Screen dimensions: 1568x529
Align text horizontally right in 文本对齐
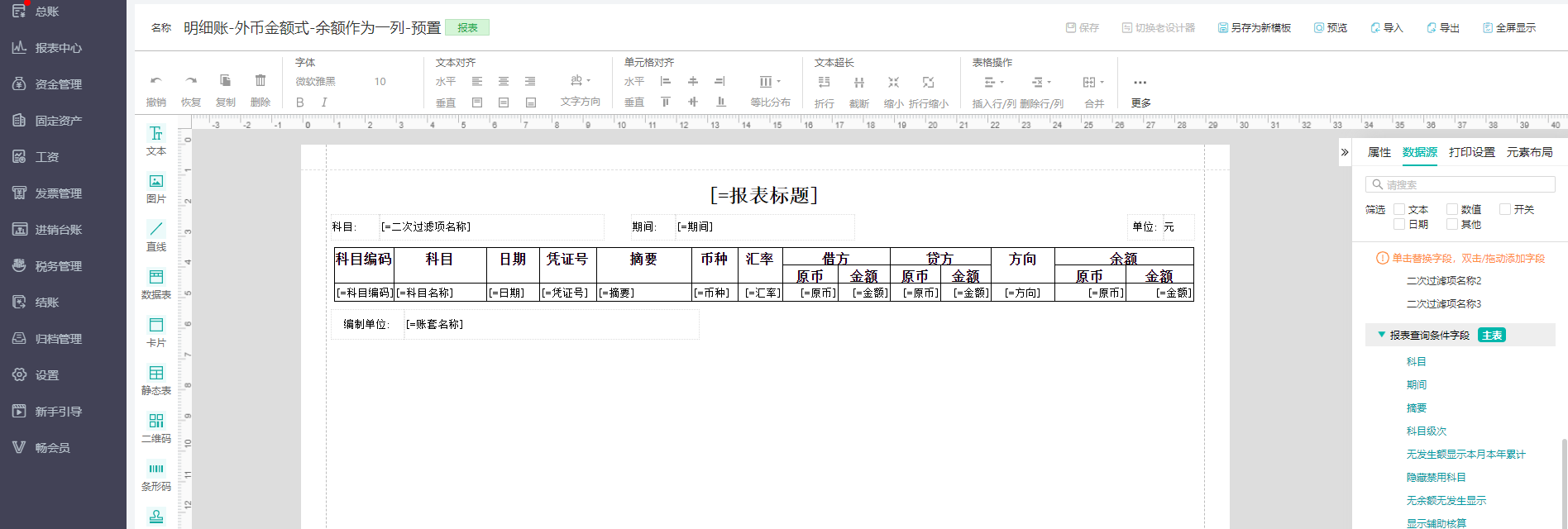[530, 81]
